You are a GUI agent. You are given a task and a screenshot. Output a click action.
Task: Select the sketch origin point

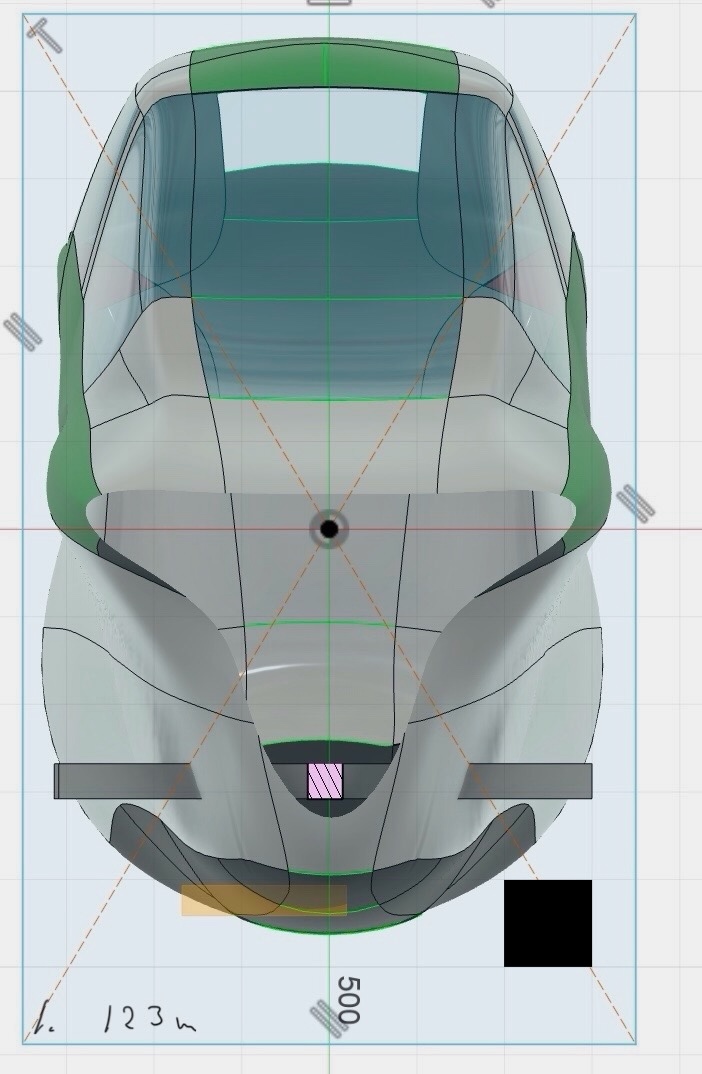(x=329, y=529)
